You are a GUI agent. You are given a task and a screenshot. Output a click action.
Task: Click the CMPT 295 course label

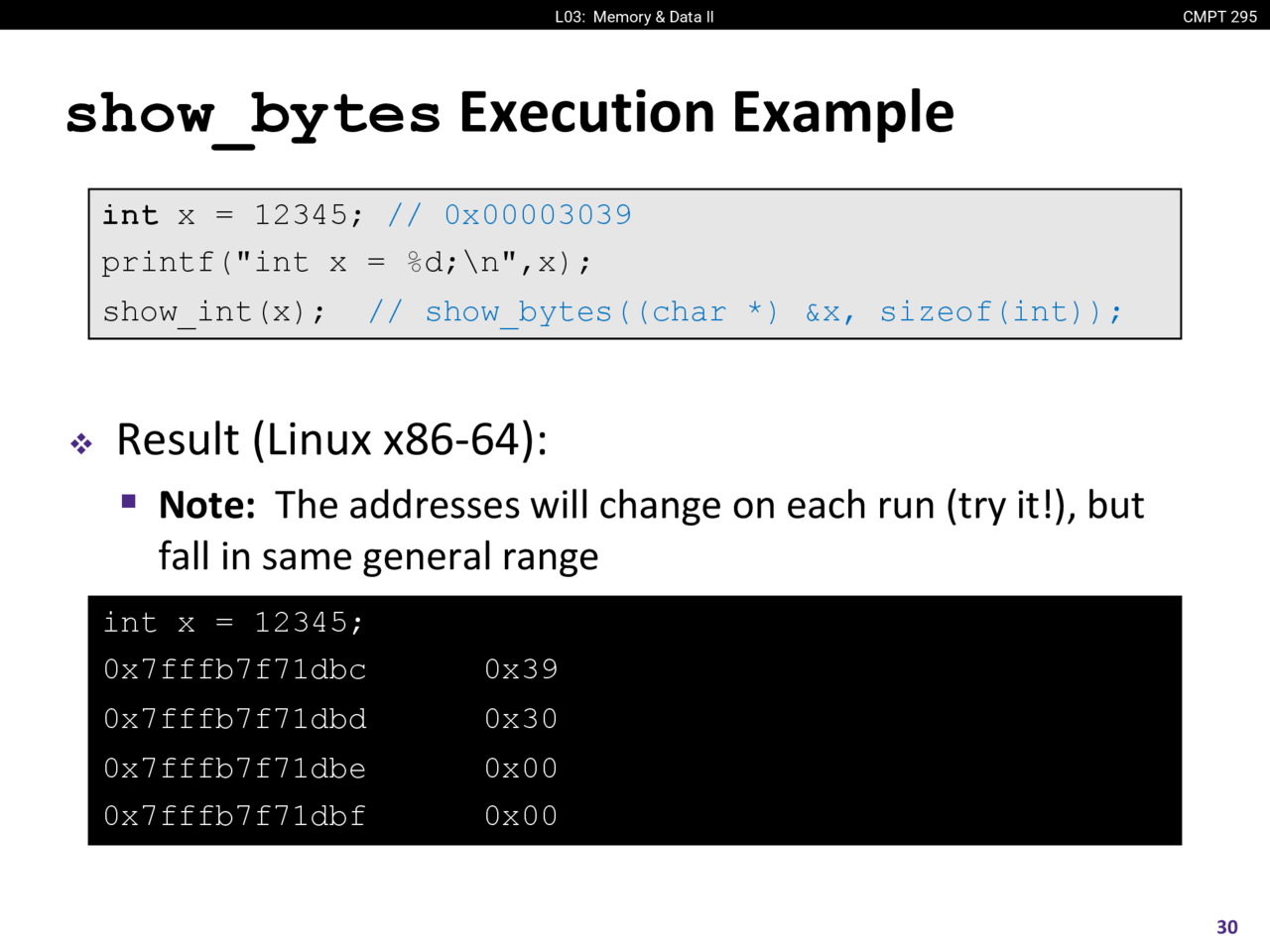[1219, 16]
